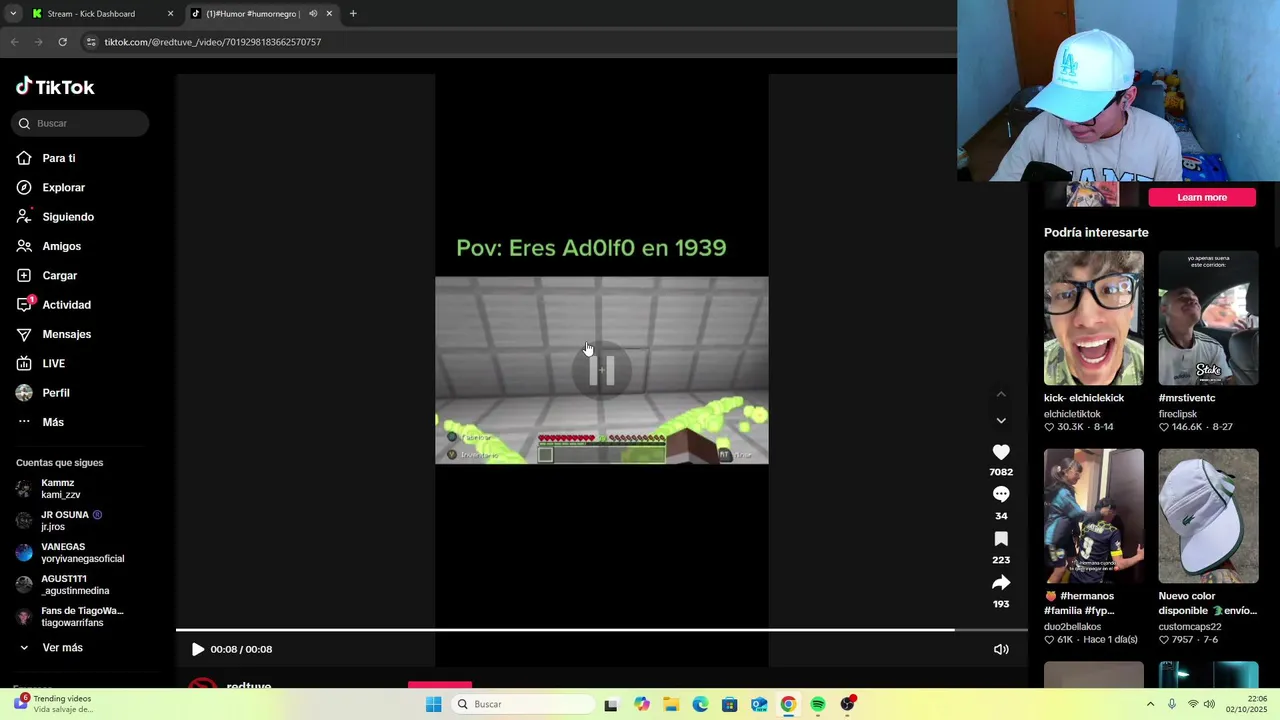Viewport: 1280px width, 720px height.
Task: Focus the TikTok Buscar search field
Action: (80, 123)
